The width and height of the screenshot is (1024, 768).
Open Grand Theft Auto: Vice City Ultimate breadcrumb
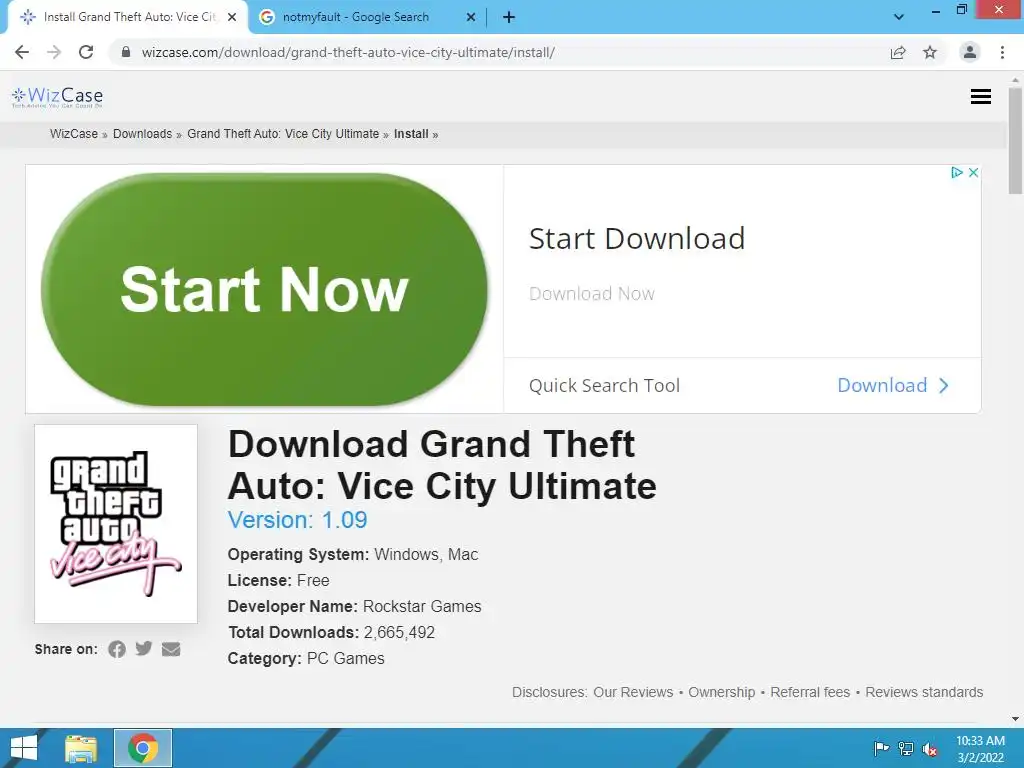coord(283,134)
